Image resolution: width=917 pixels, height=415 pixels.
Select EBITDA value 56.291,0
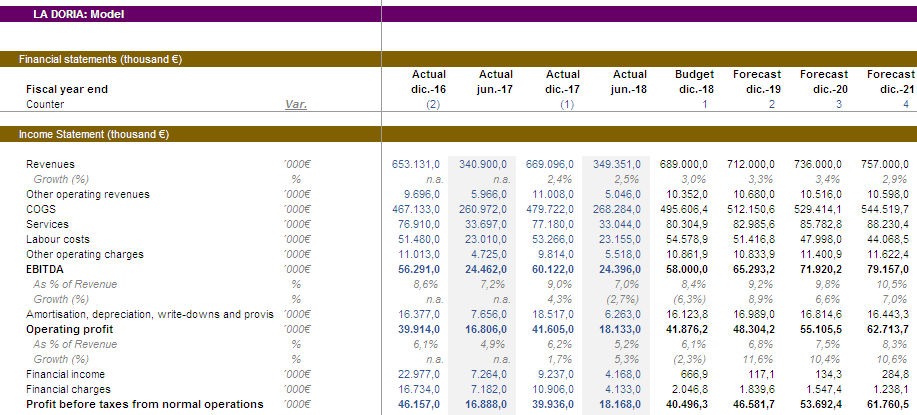(x=418, y=269)
